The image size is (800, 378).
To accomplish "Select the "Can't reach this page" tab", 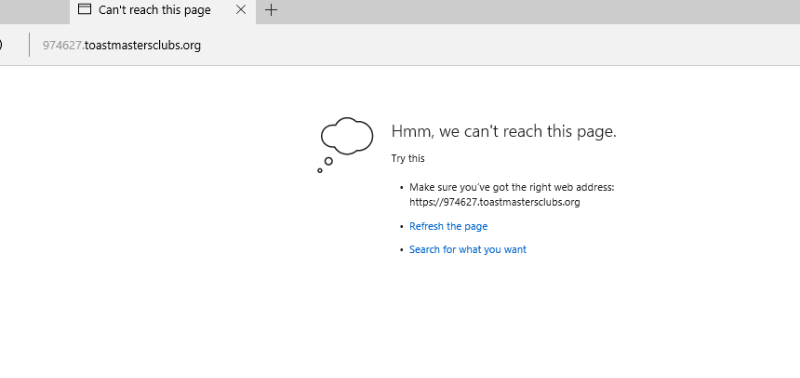I will coord(163,12).
